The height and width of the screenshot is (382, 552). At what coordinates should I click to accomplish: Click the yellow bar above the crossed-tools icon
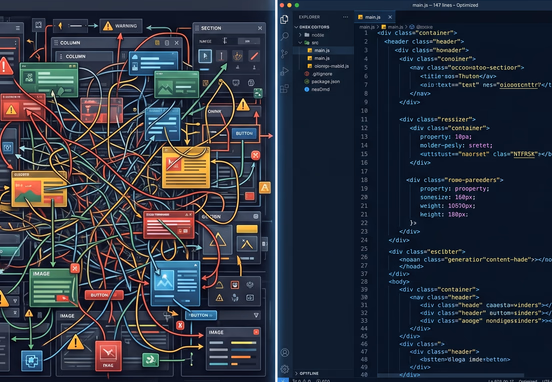247,229
